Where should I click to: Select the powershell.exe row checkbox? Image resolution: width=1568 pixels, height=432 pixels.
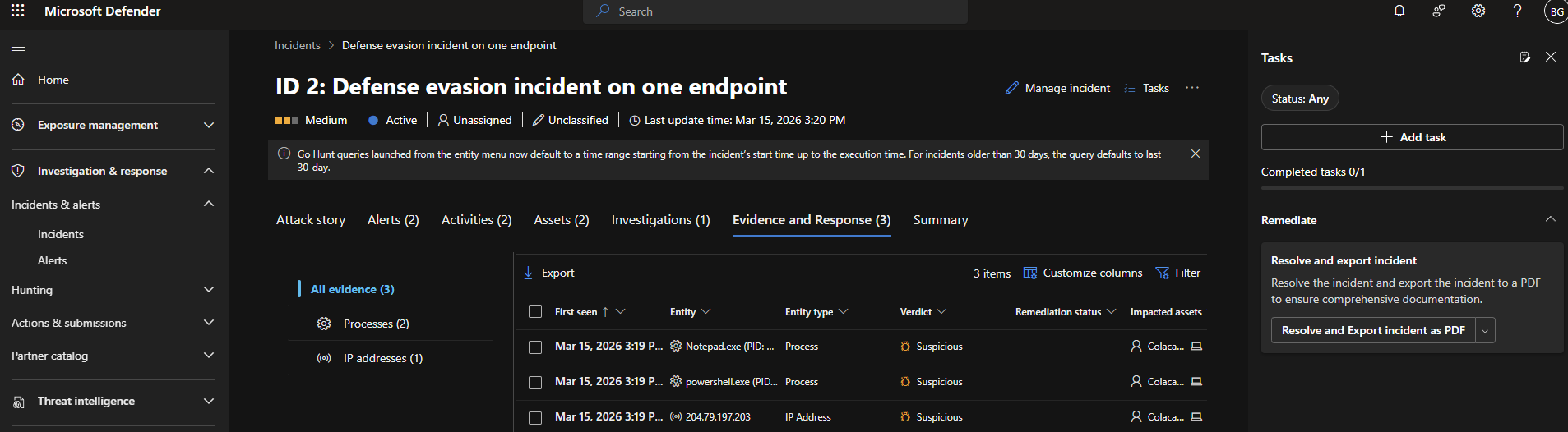[x=535, y=383]
